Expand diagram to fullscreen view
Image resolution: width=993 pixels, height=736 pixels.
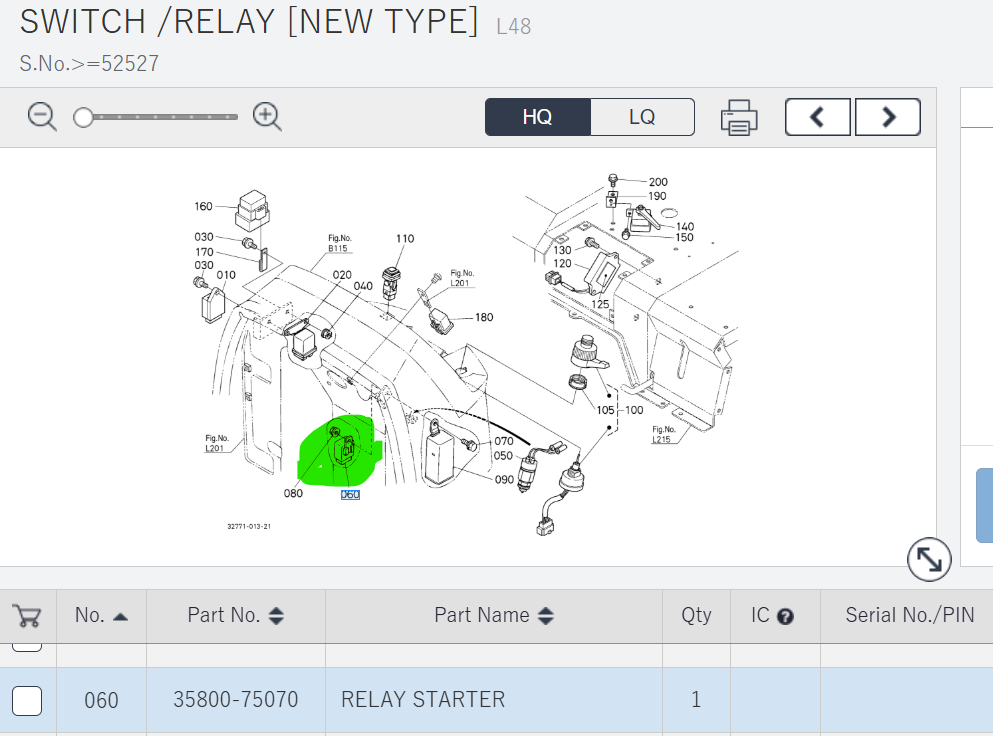929,560
